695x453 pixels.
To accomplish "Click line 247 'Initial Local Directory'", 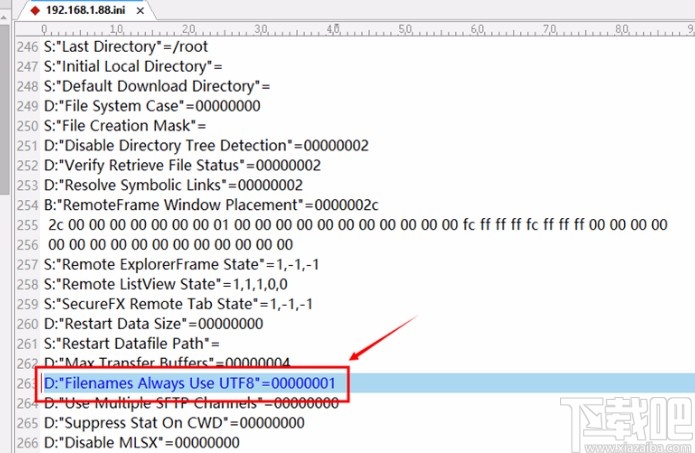I will coord(133,66).
